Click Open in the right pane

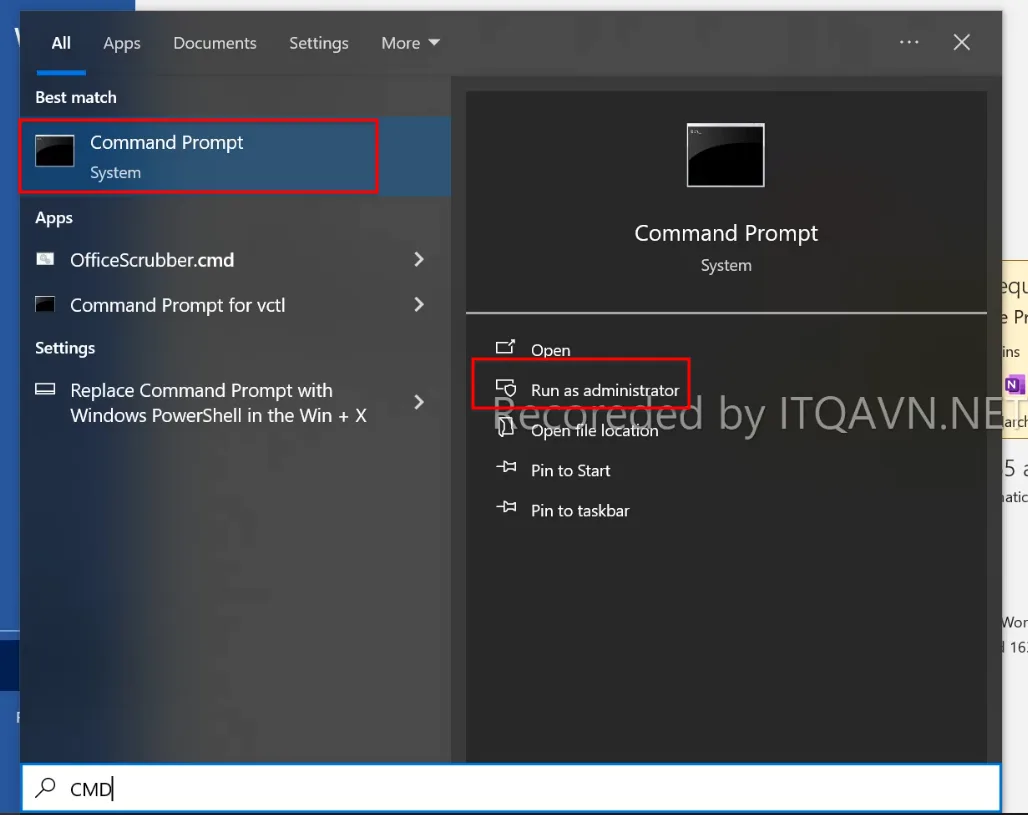[550, 350]
